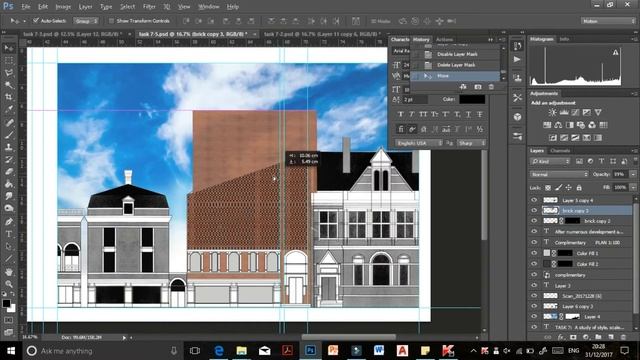
Task: Hide the Color Fill 2 layer
Action: click(x=534, y=264)
